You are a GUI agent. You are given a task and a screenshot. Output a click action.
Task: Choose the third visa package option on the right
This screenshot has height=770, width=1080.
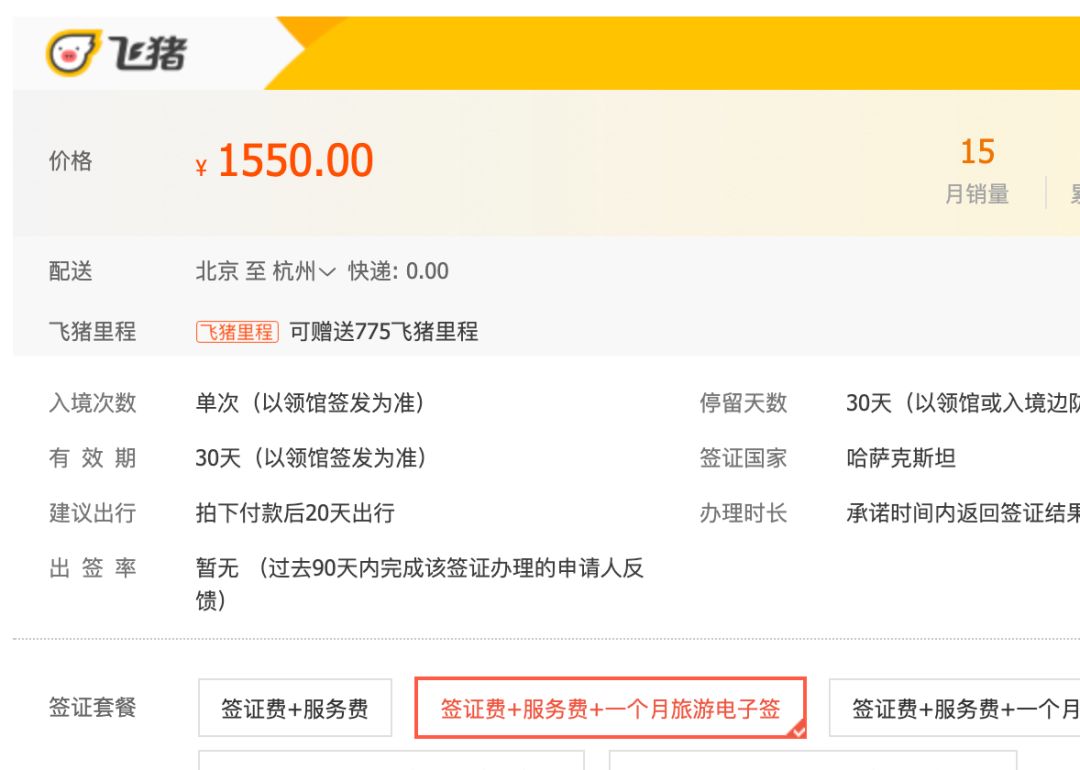point(955,708)
